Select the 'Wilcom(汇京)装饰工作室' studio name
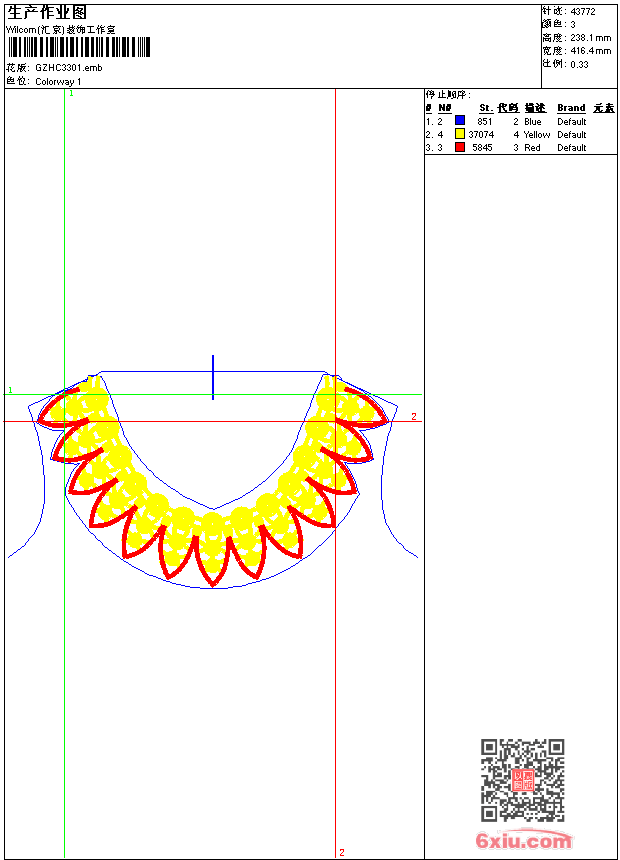 tap(61, 30)
